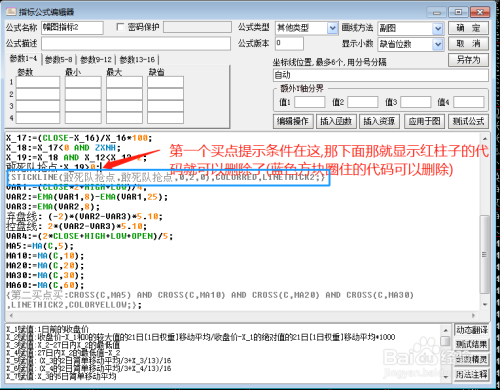Click the 插入资源 insert resource button
Screen dimensions: 500x390
pyautogui.click(x=379, y=121)
